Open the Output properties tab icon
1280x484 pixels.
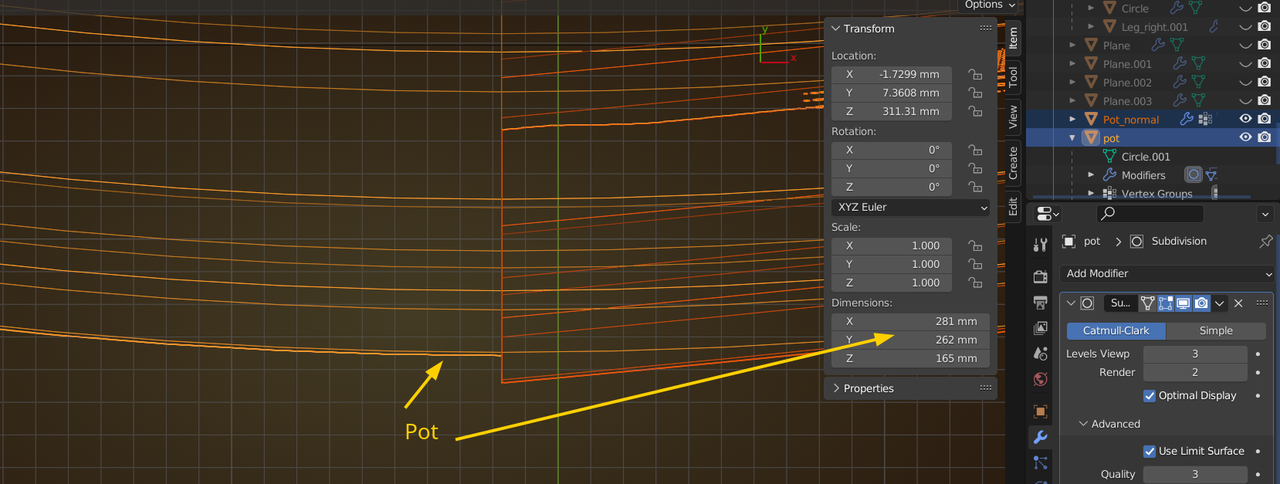click(1040, 302)
